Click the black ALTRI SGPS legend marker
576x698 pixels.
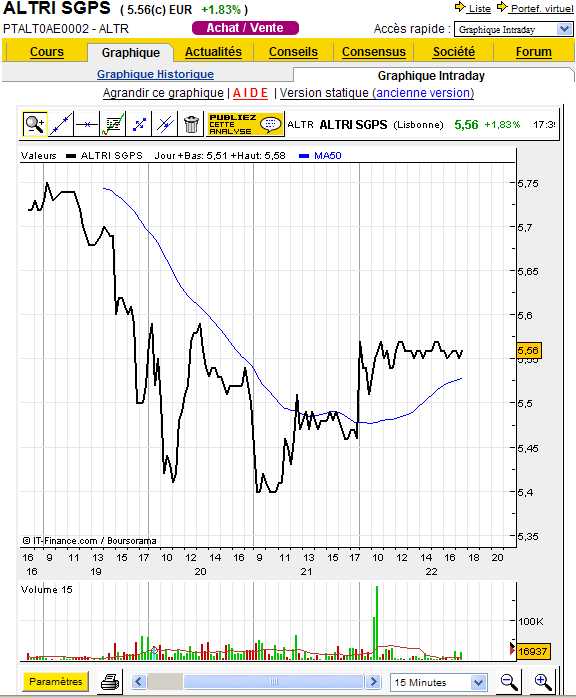(71, 156)
